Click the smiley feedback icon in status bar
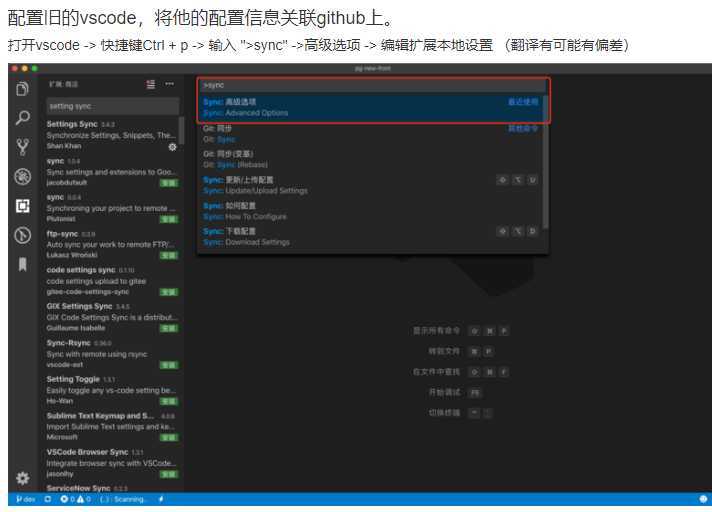The width and height of the screenshot is (712, 512). pyautogui.click(x=703, y=499)
